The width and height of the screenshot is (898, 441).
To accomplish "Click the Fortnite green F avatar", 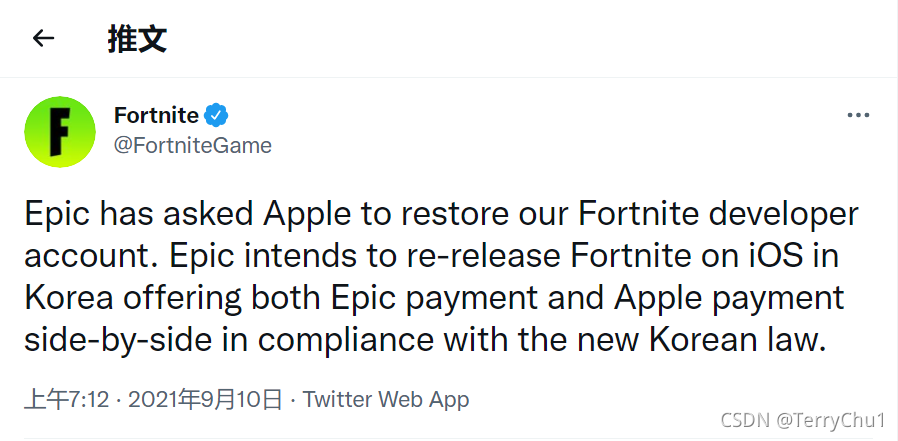I will 60,132.
